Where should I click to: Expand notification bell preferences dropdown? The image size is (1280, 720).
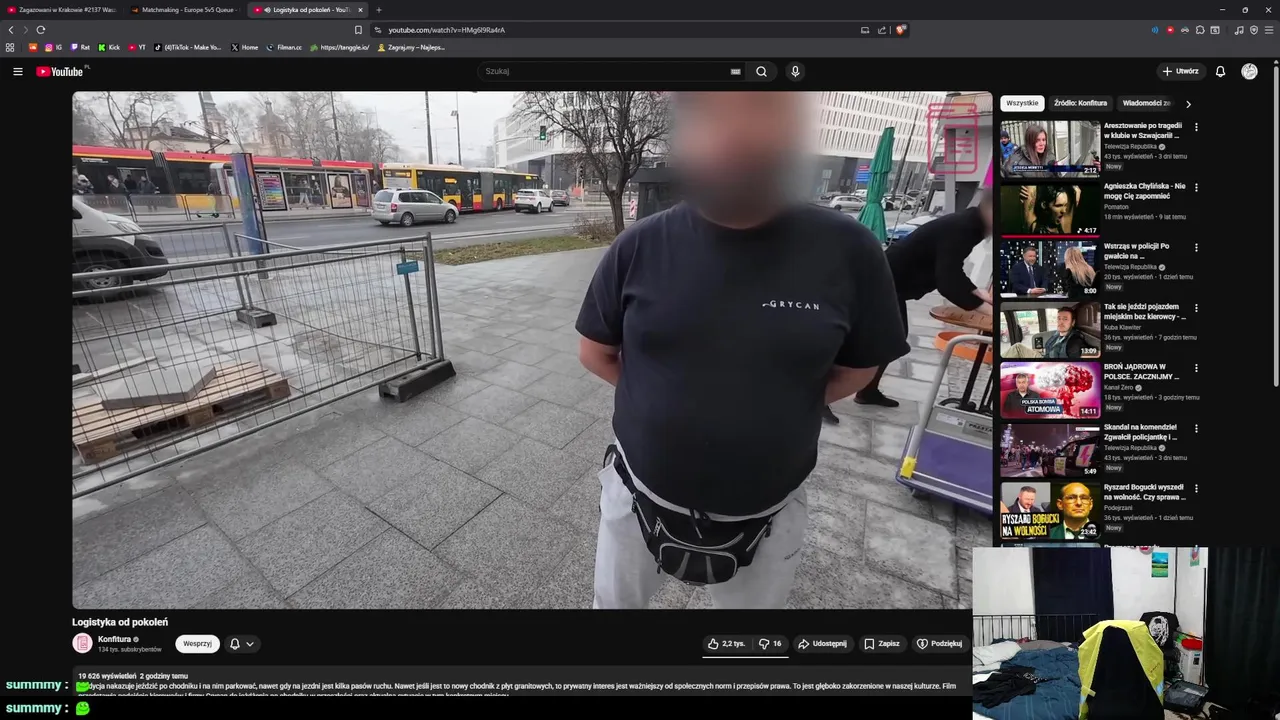[241, 644]
